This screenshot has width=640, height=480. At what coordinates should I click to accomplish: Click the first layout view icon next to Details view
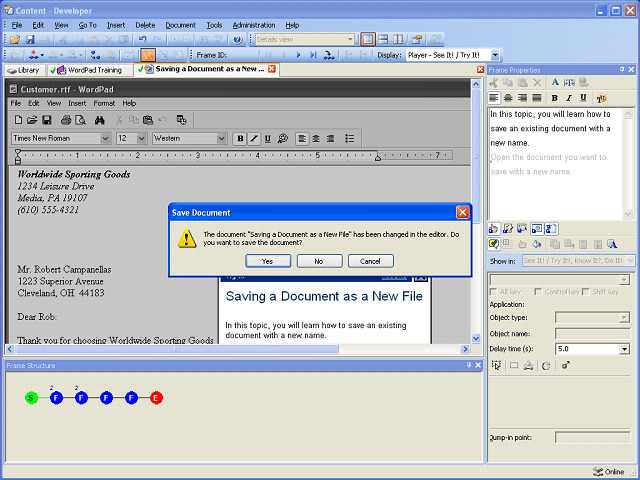[x=368, y=40]
